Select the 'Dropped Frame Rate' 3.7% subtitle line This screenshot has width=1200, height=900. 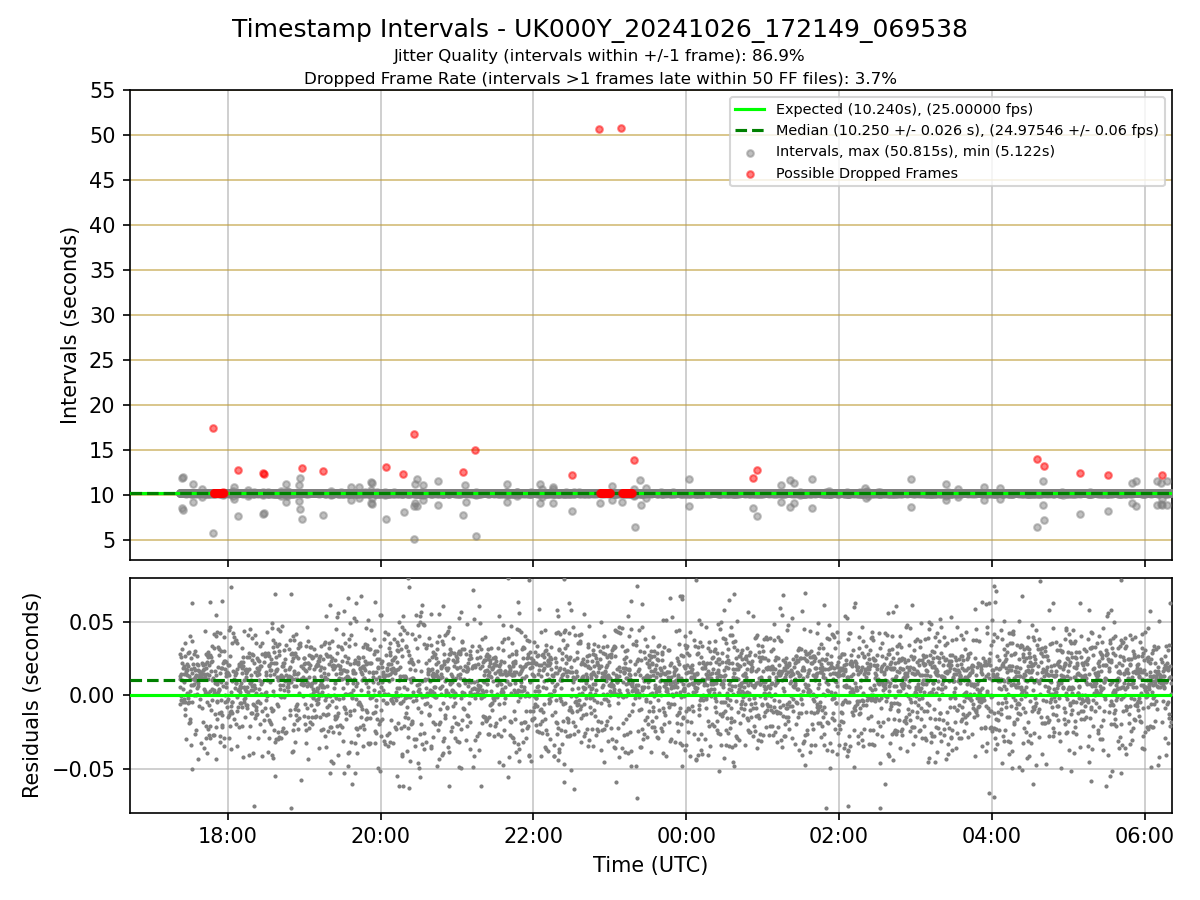point(600,78)
